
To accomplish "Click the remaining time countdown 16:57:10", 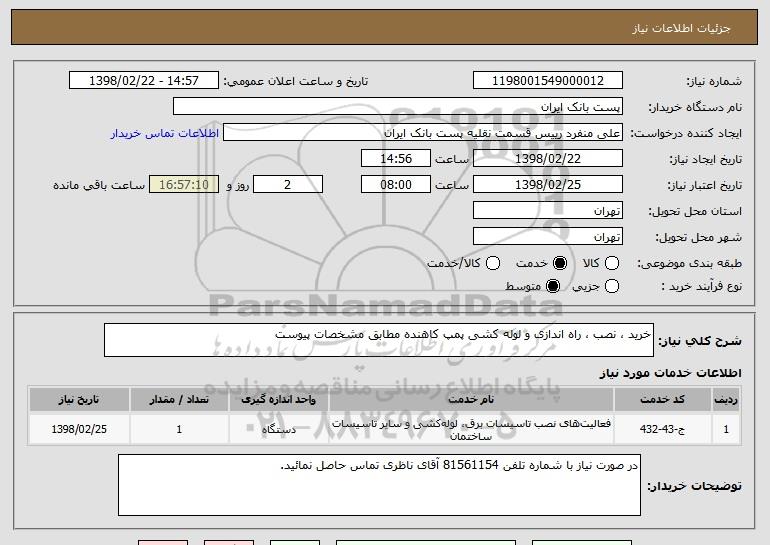I will 184,185.
